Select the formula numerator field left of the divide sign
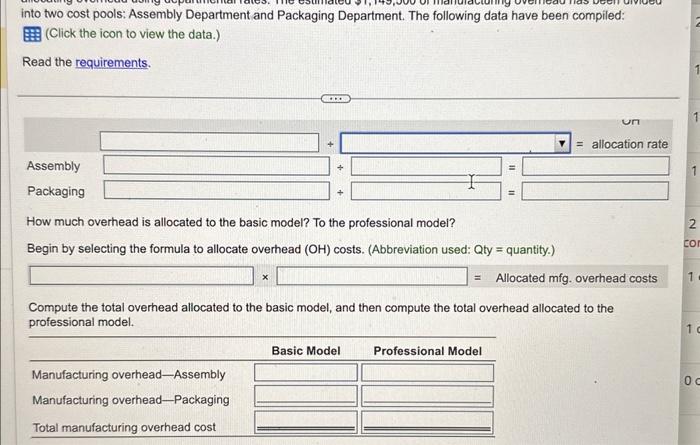 [209, 142]
